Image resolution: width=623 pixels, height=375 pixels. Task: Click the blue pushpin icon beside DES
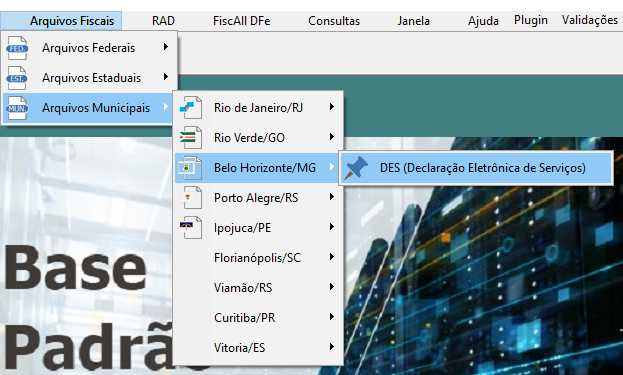[356, 168]
